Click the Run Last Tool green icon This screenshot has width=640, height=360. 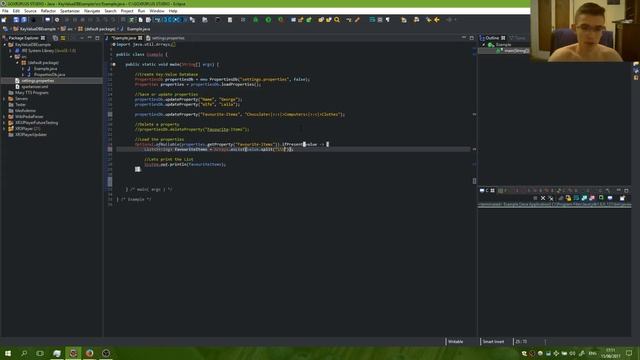point(281,20)
